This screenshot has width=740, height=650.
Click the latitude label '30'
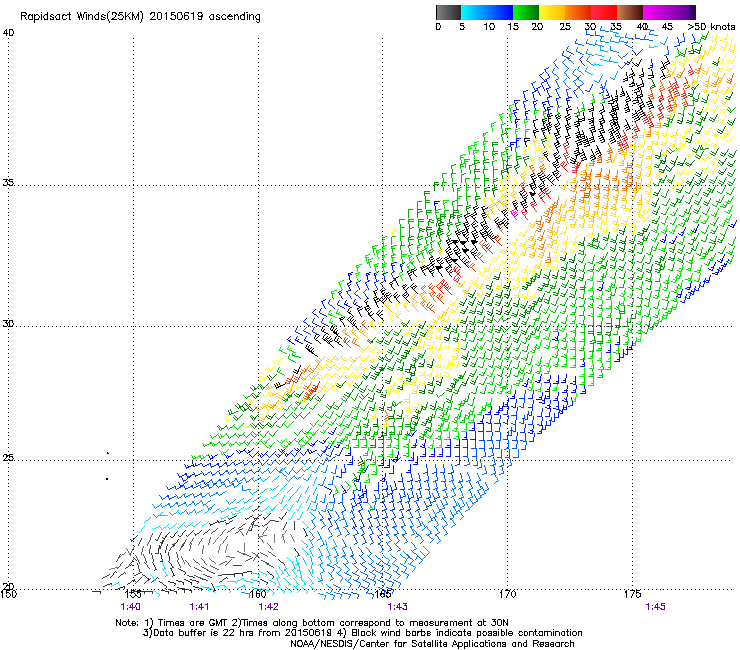[x=8, y=324]
